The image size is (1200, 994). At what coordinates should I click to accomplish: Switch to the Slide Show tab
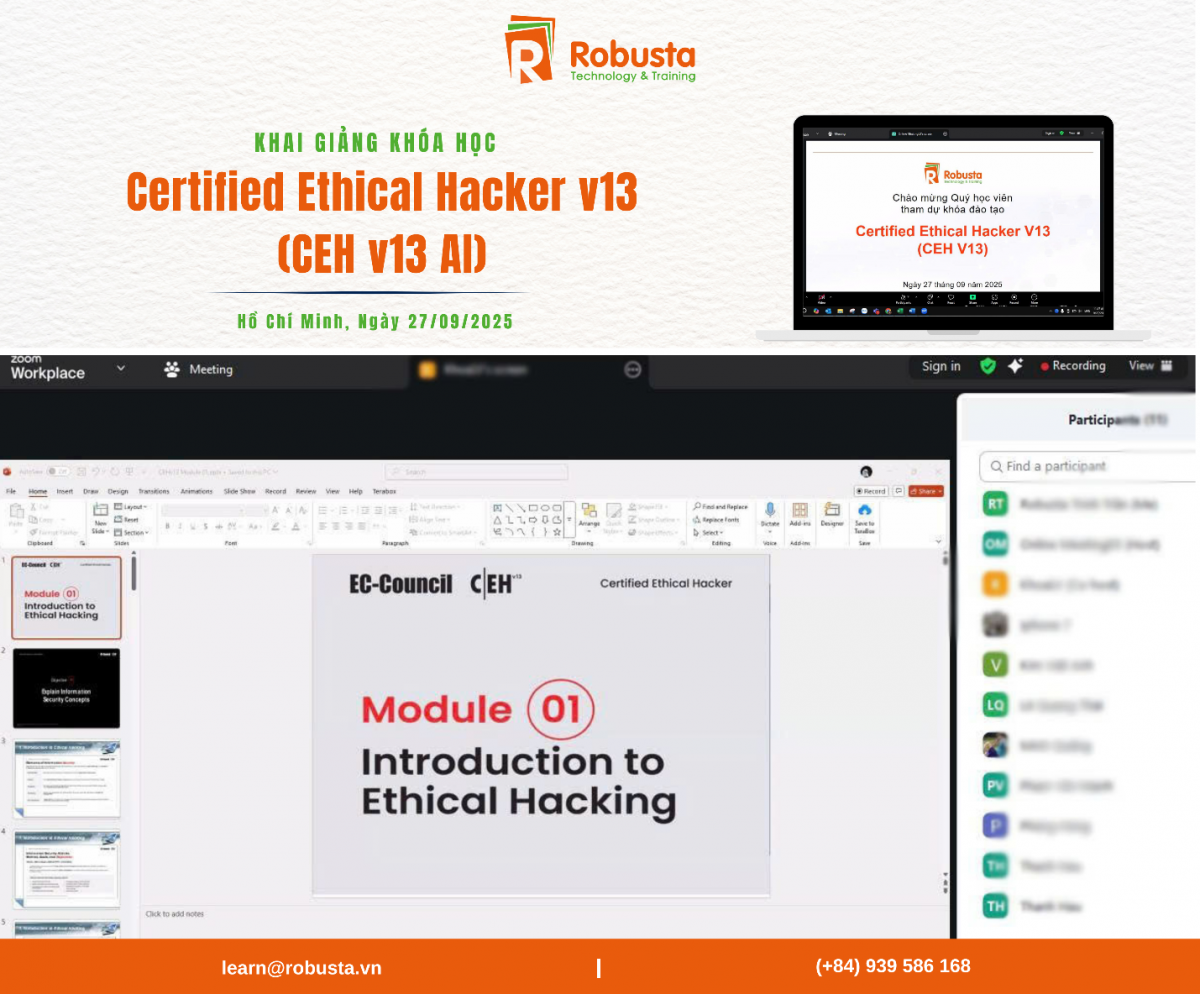239,491
